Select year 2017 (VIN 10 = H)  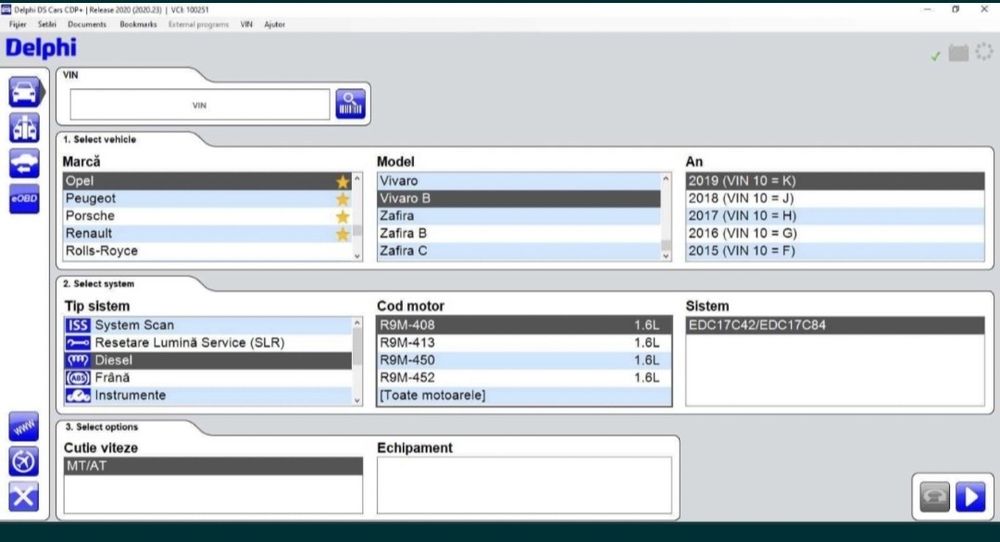(835, 216)
